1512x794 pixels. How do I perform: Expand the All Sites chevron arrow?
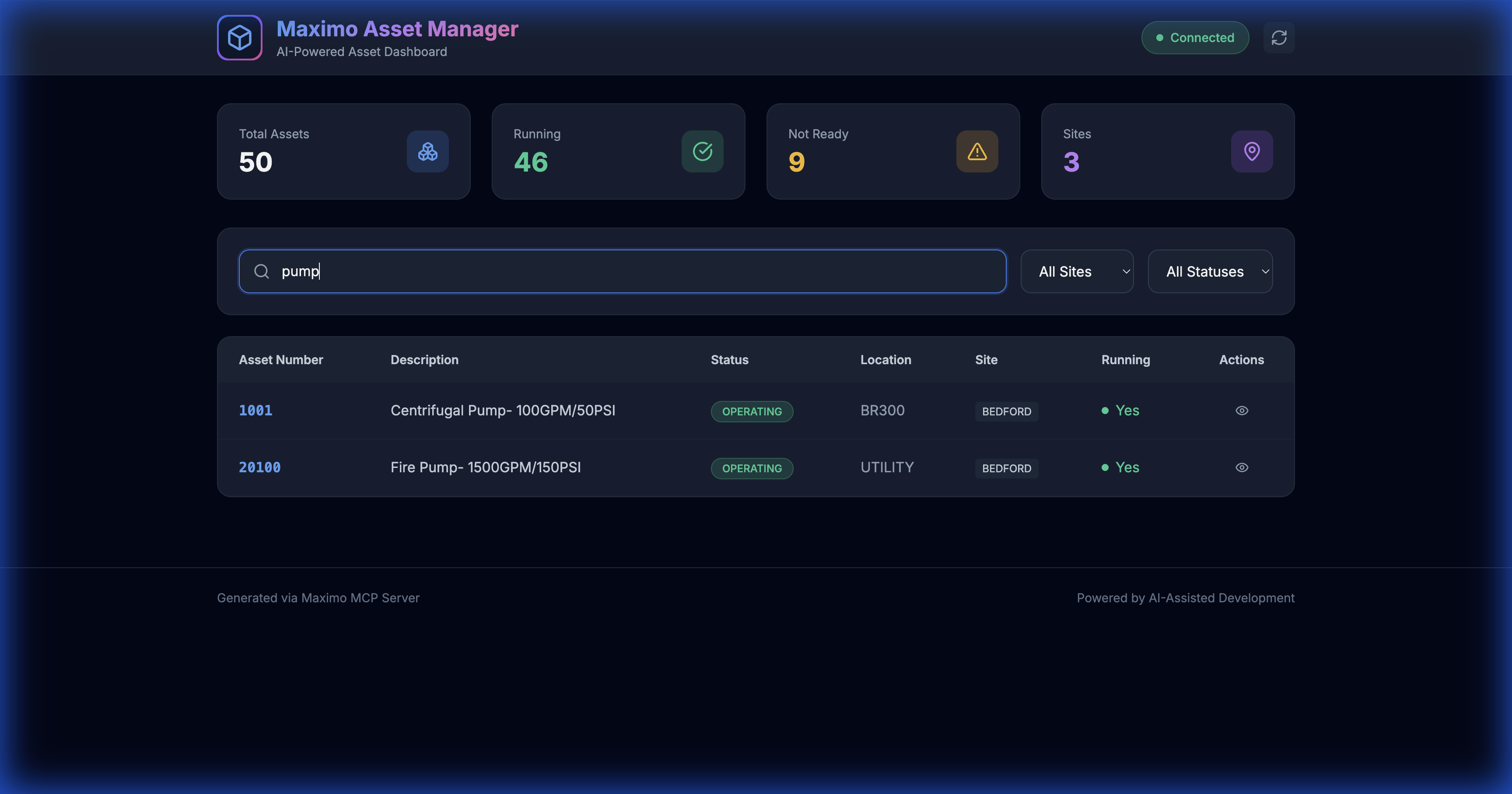pyautogui.click(x=1126, y=271)
